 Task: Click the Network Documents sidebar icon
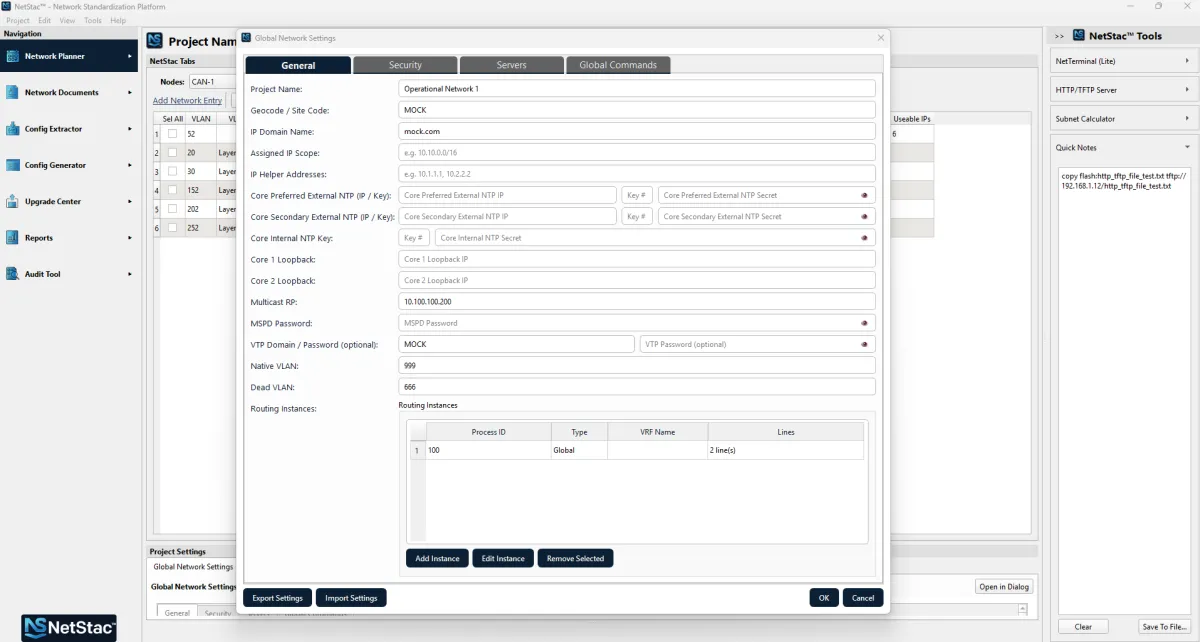[13, 92]
